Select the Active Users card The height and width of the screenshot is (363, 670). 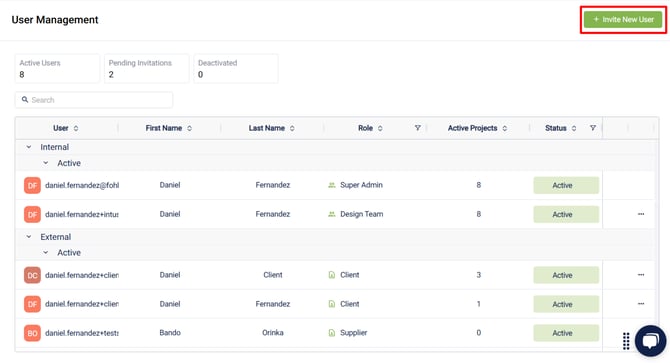click(x=57, y=68)
